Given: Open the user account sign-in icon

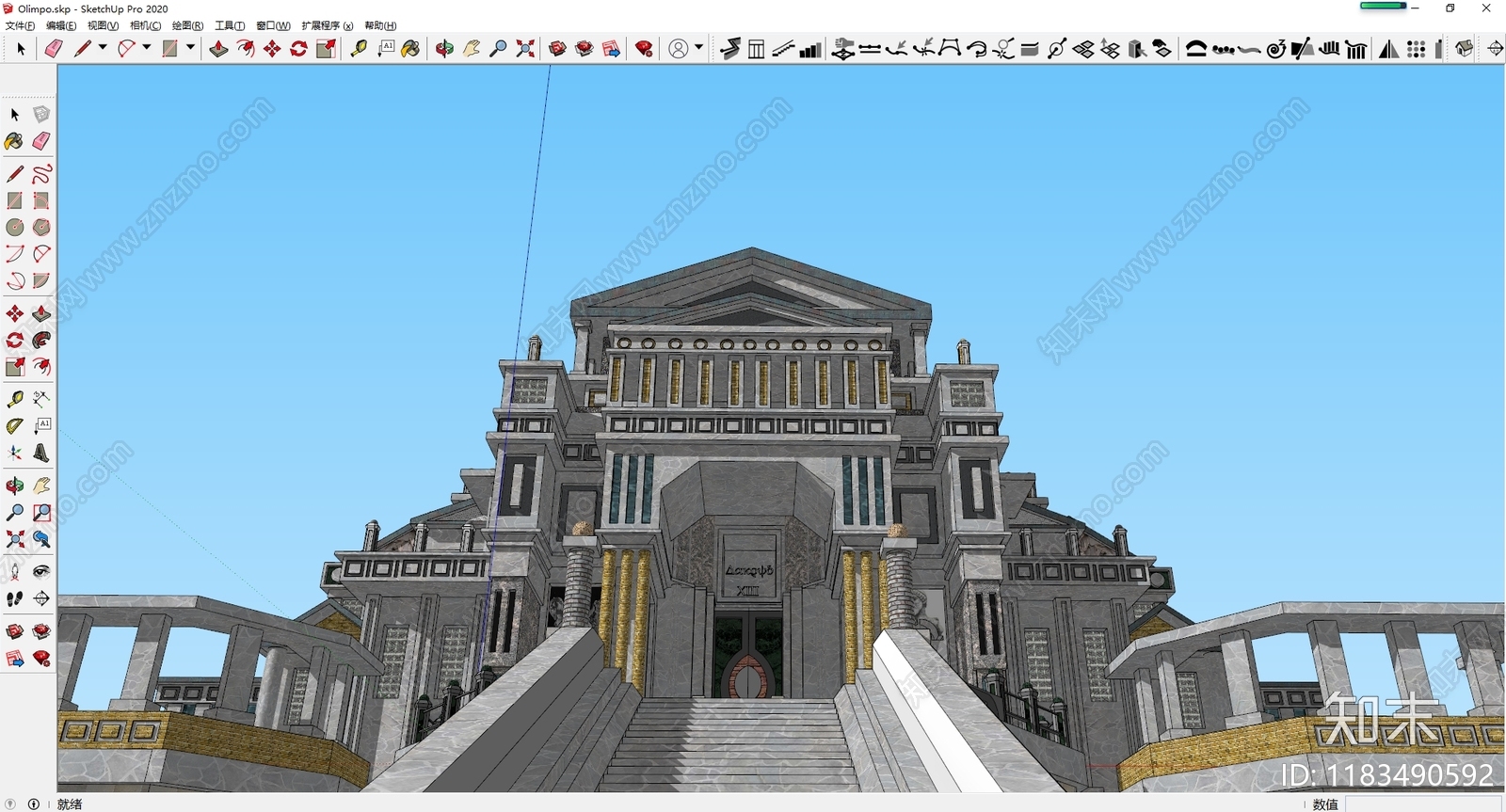Looking at the screenshot, I should tap(679, 49).
